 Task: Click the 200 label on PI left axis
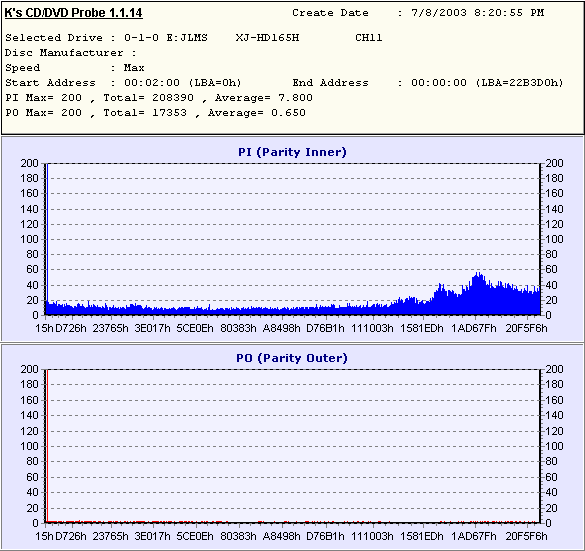[x=29, y=163]
